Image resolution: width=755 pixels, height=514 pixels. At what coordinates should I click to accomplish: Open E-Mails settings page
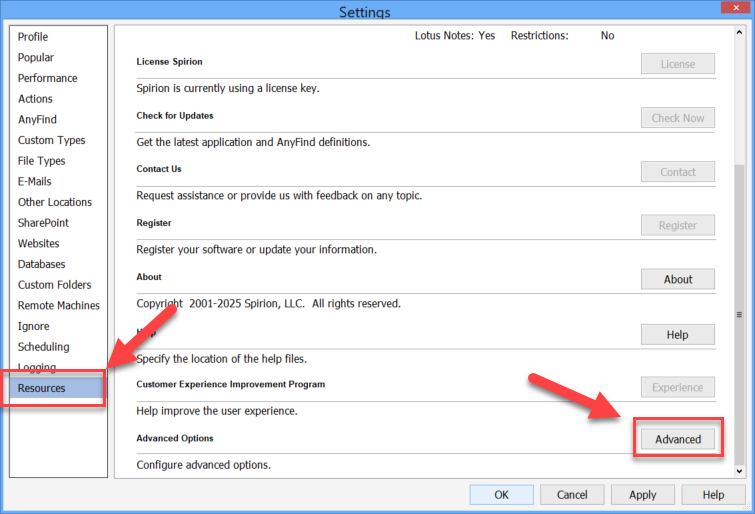35,182
